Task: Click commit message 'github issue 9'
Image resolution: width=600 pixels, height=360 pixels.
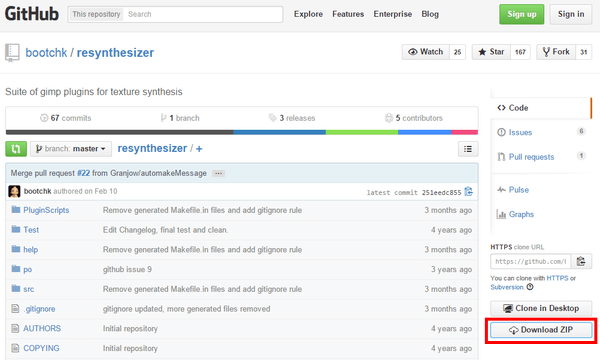Action: [x=127, y=269]
